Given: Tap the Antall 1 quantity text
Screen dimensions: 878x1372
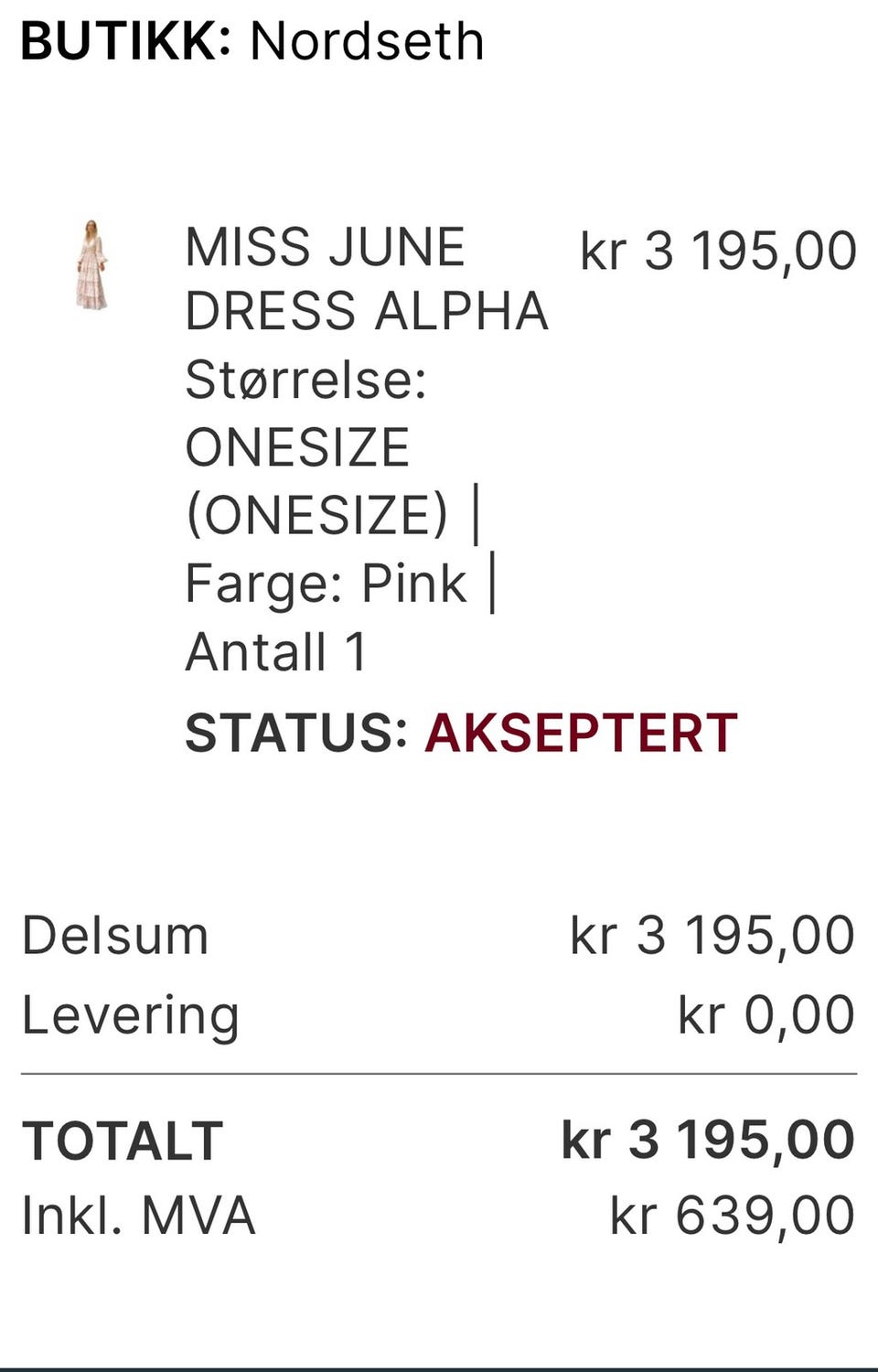Looking at the screenshot, I should tap(276, 652).
